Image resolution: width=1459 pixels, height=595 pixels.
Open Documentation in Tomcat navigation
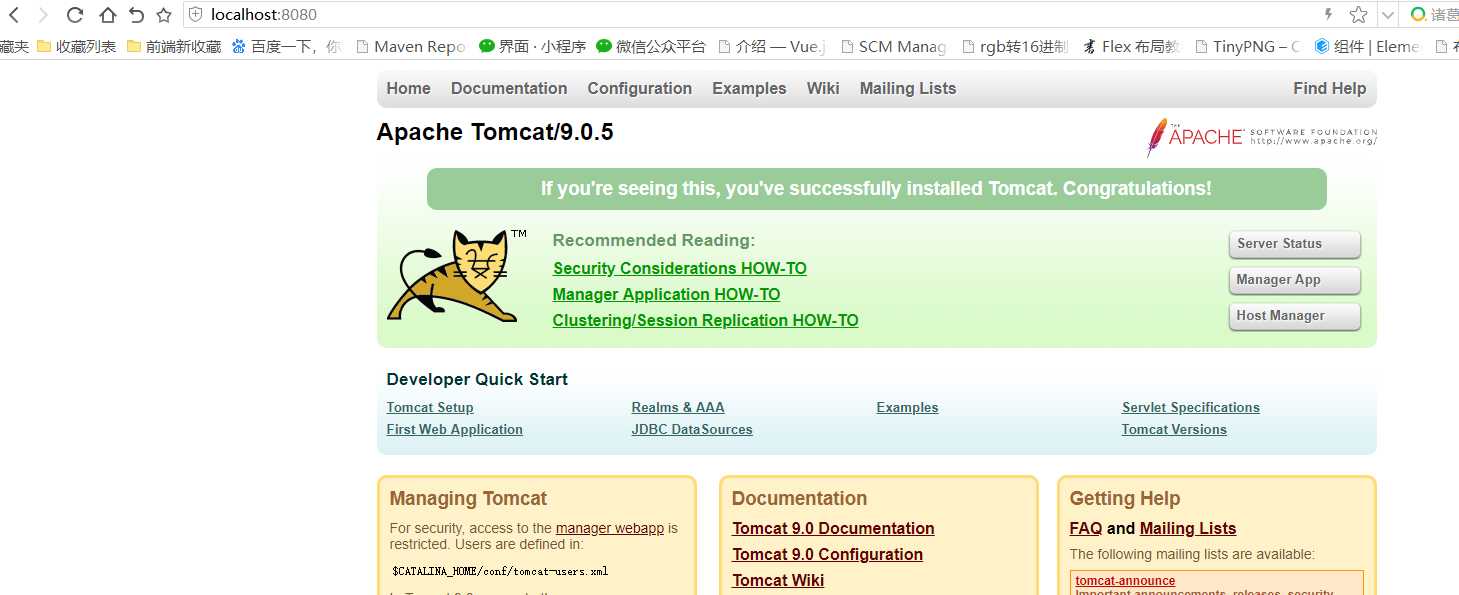[509, 88]
